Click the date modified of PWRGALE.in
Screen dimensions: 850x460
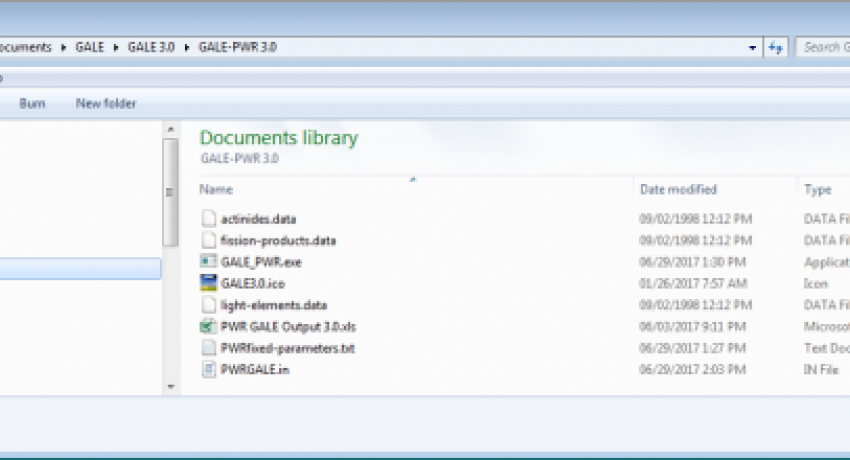point(692,370)
